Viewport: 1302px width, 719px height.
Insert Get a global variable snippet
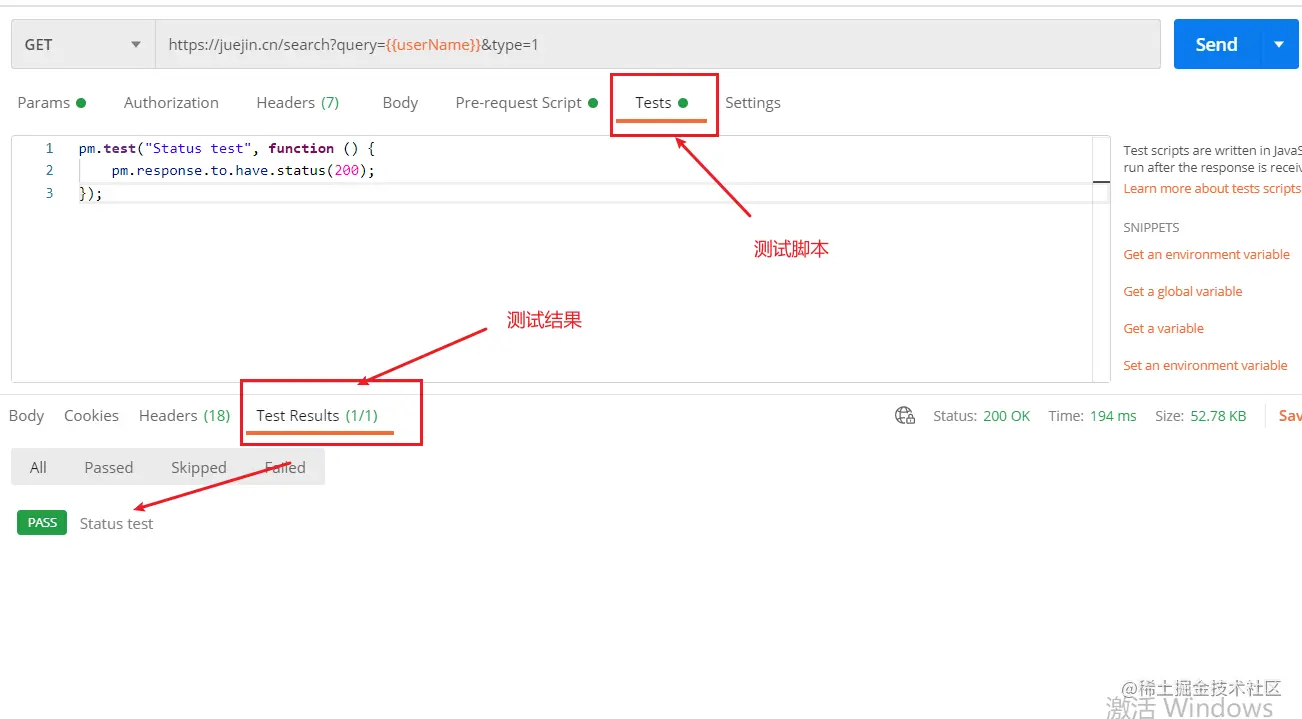[1183, 292]
